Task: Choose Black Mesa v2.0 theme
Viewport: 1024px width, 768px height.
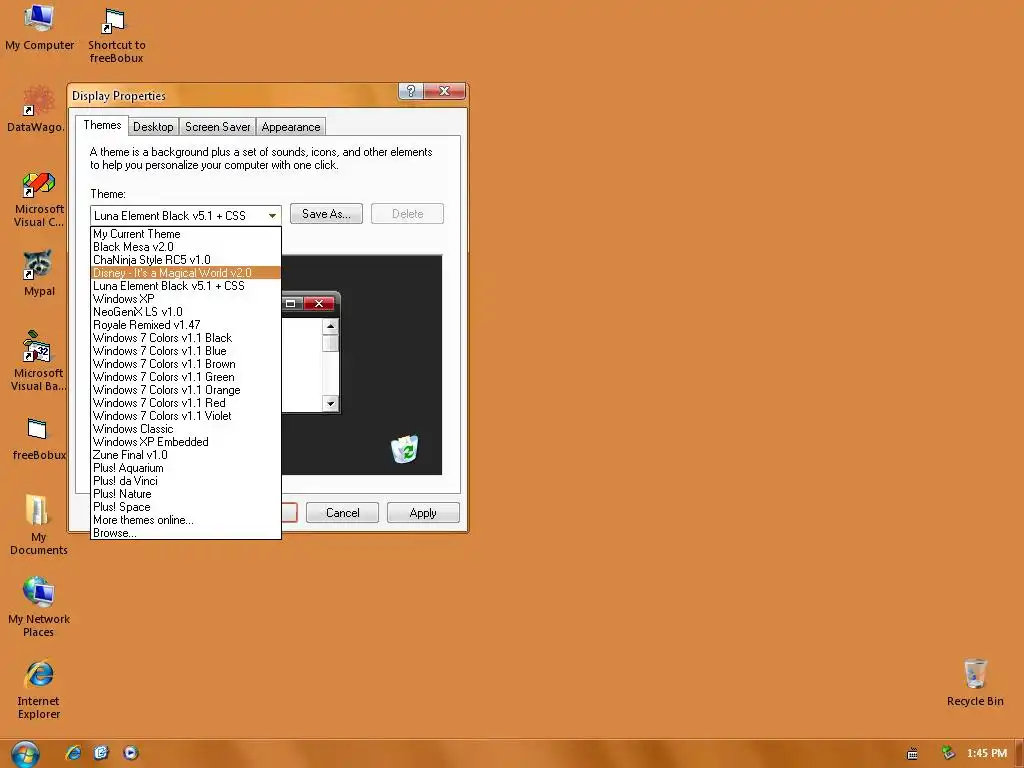Action: 185,247
